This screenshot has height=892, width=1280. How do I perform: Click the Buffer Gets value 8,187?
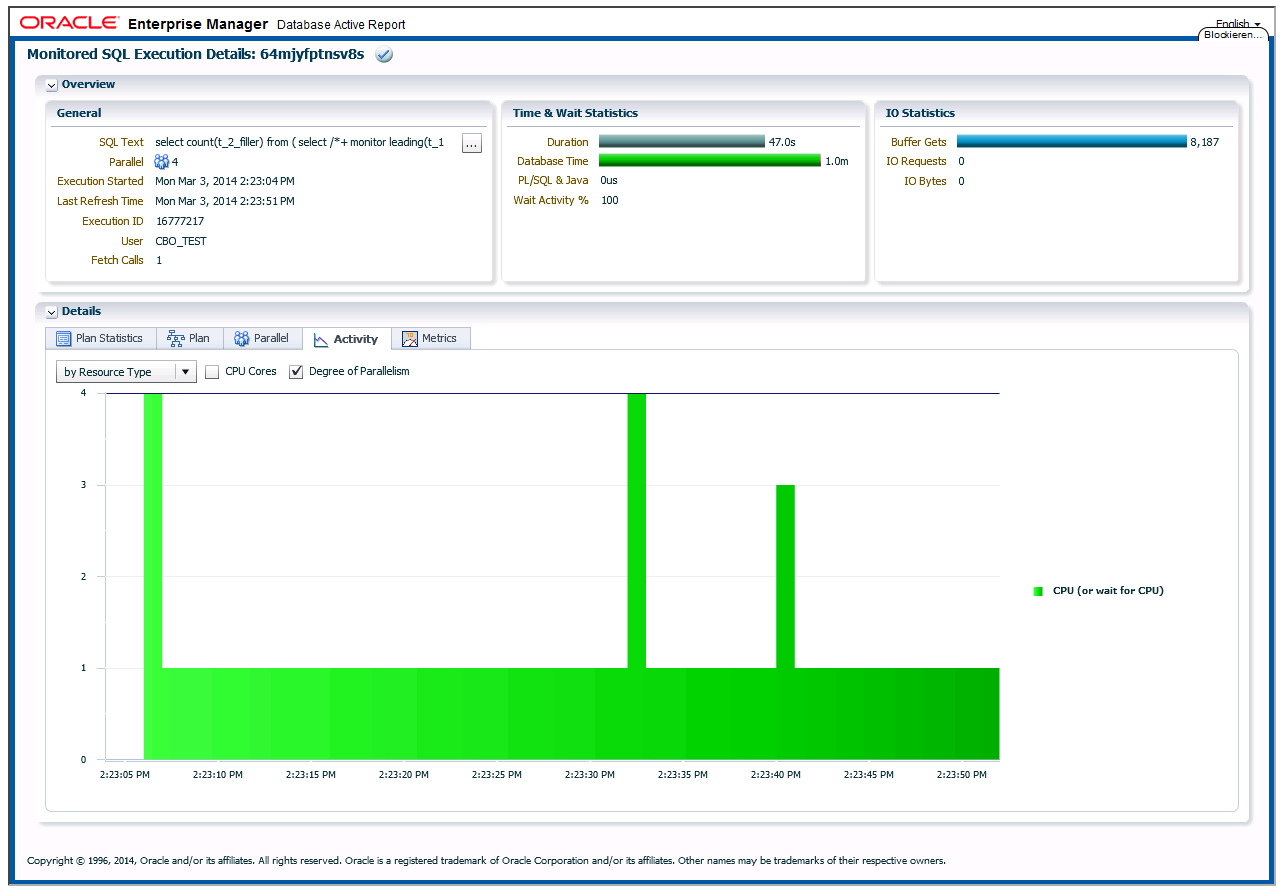coord(1204,143)
